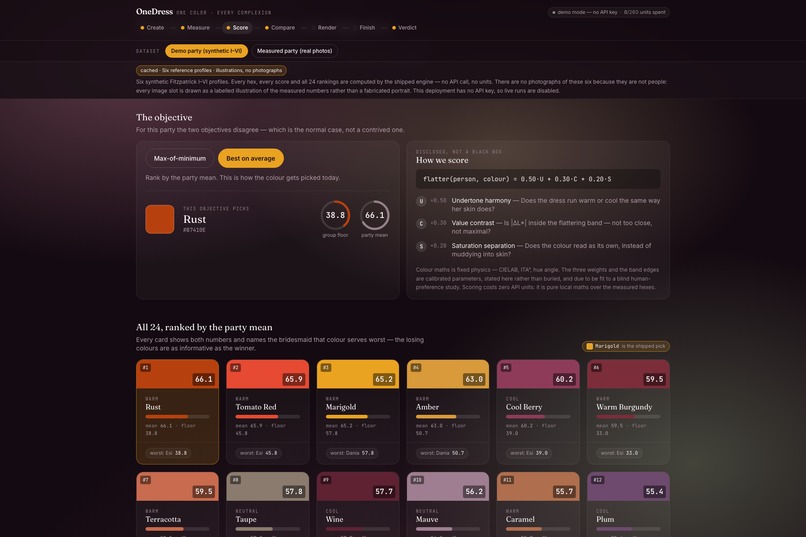The image size is (806, 537).
Task: Click the #10 rank badge on Mauve
Action: click(417, 480)
